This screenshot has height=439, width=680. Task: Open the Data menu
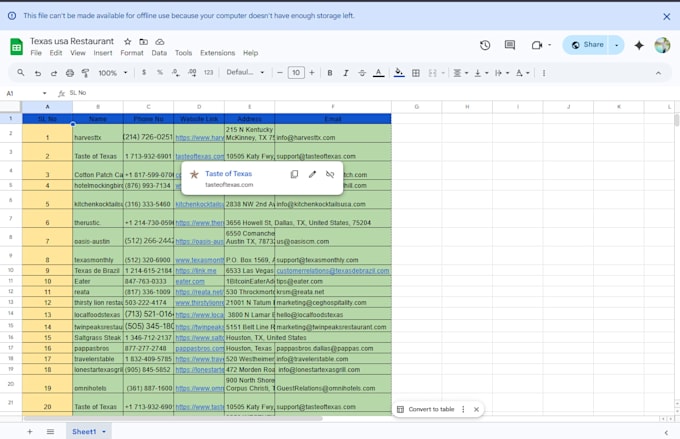(159, 53)
